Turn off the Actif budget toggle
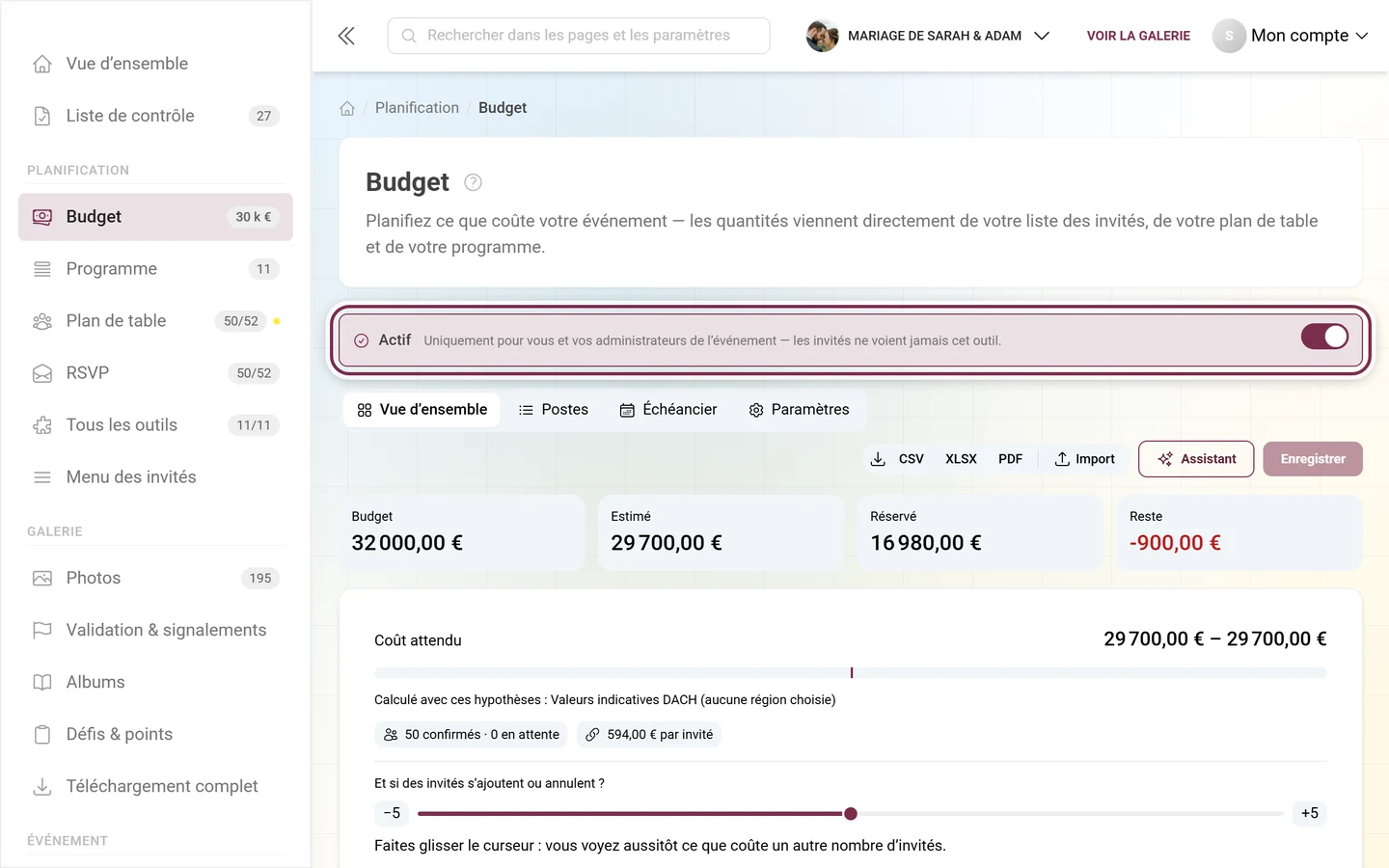The image size is (1389, 868). (x=1324, y=337)
